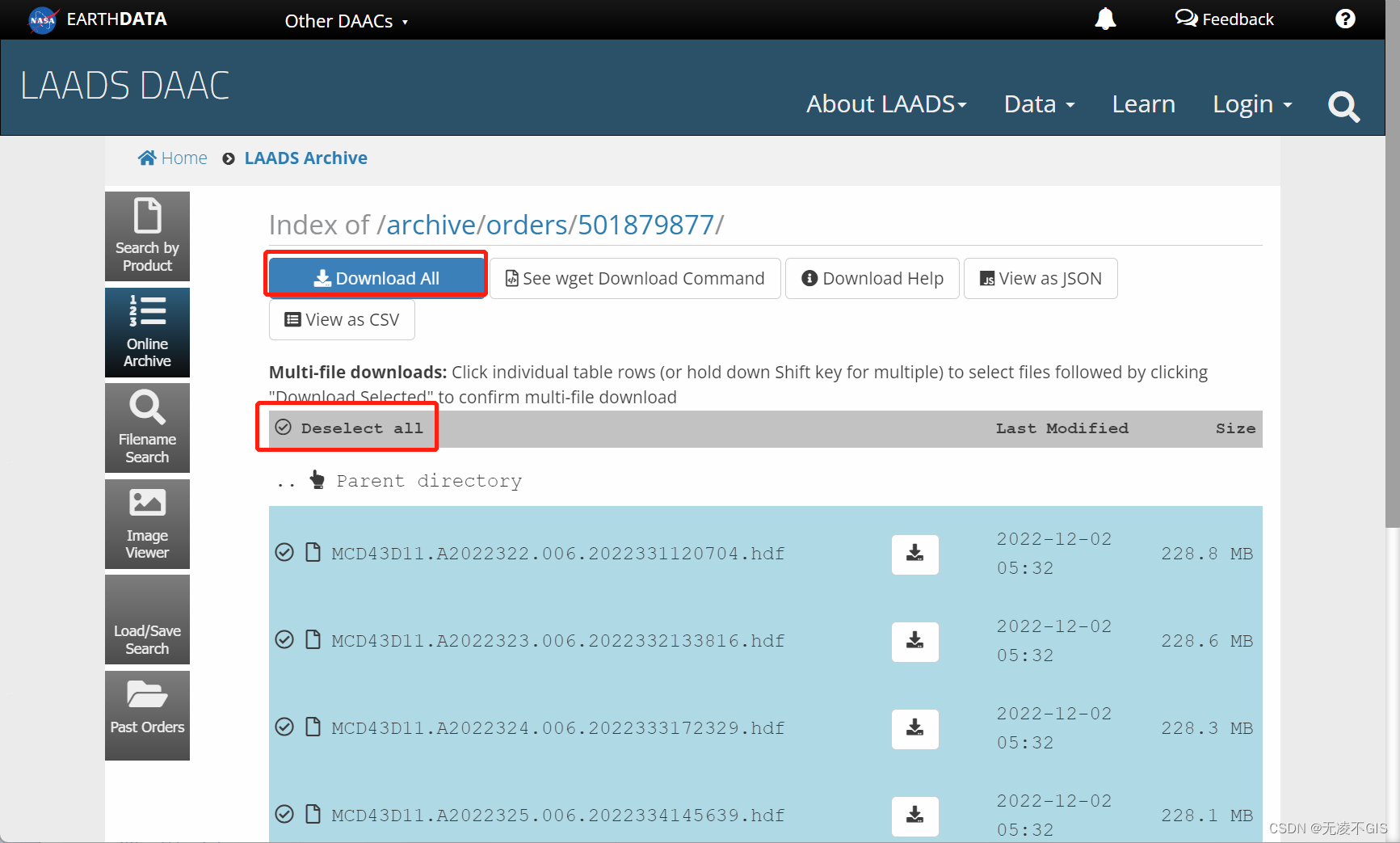Click the 228.3 MB size cell
Screen dimensions: 1400x843
1207,728
